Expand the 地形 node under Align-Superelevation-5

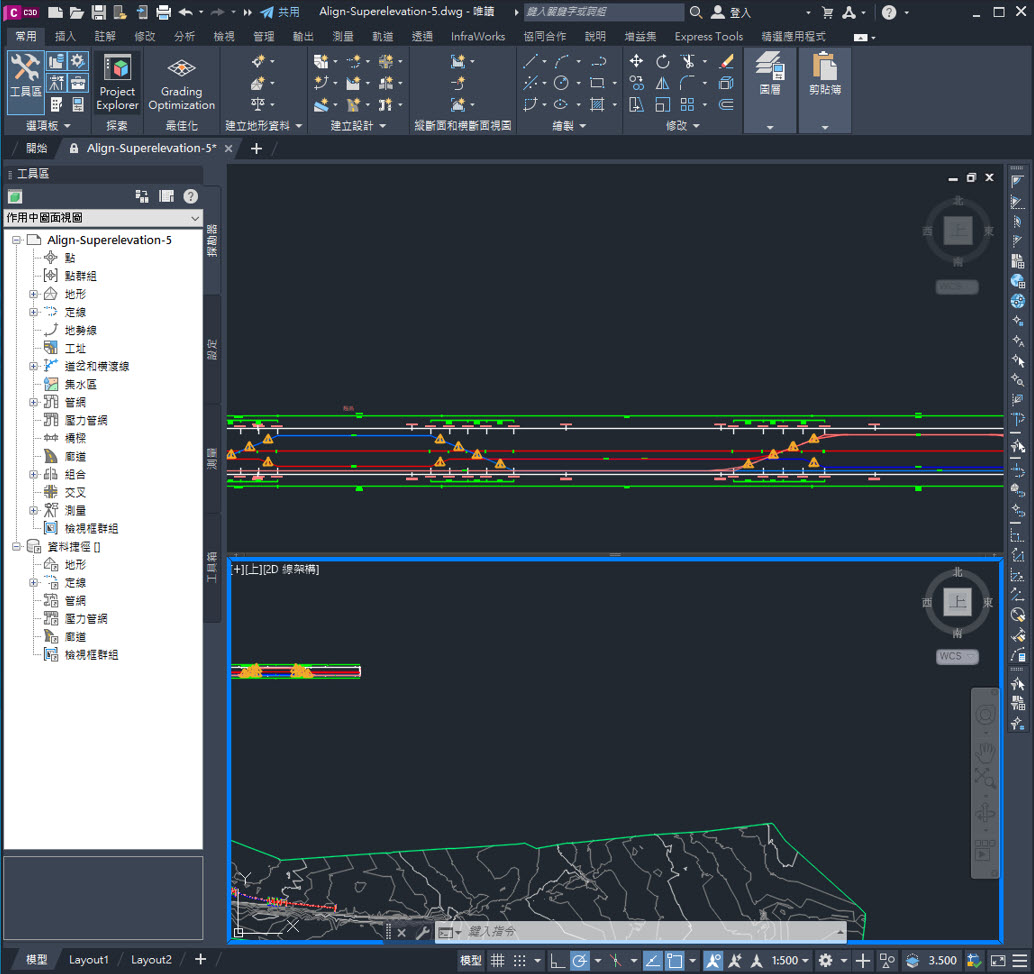[x=33, y=294]
